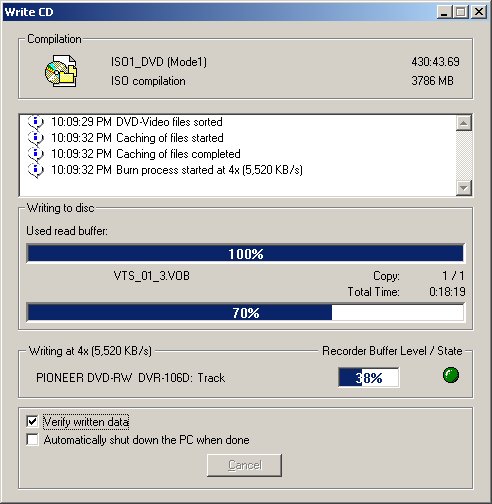The image size is (492, 504).
Task: Click the 70% writing progress bar
Action: coord(245,312)
